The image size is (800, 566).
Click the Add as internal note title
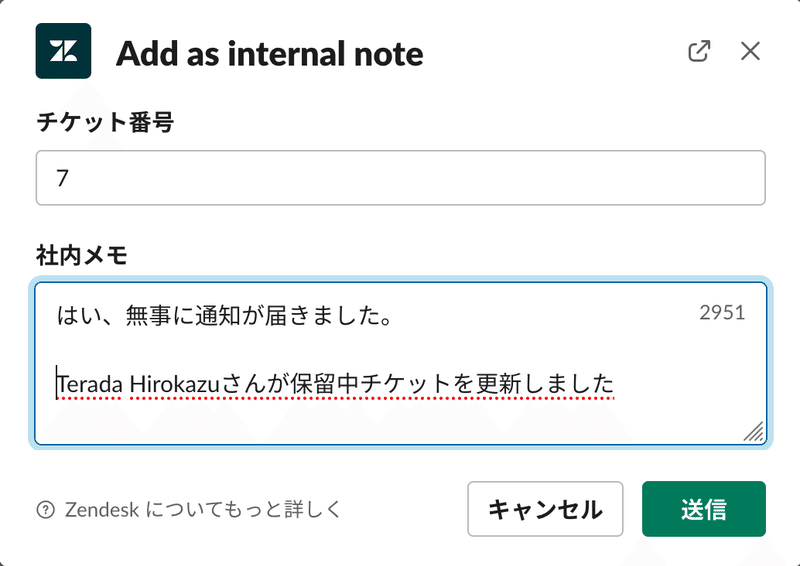point(269,54)
